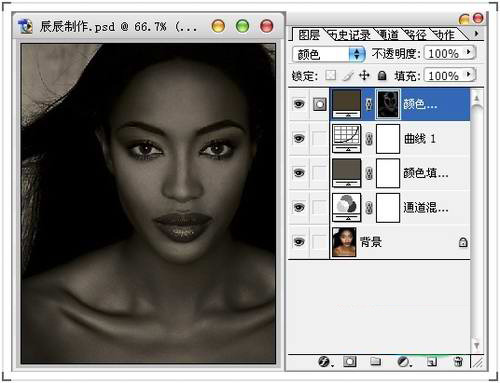Create a new layer icon

[432, 362]
